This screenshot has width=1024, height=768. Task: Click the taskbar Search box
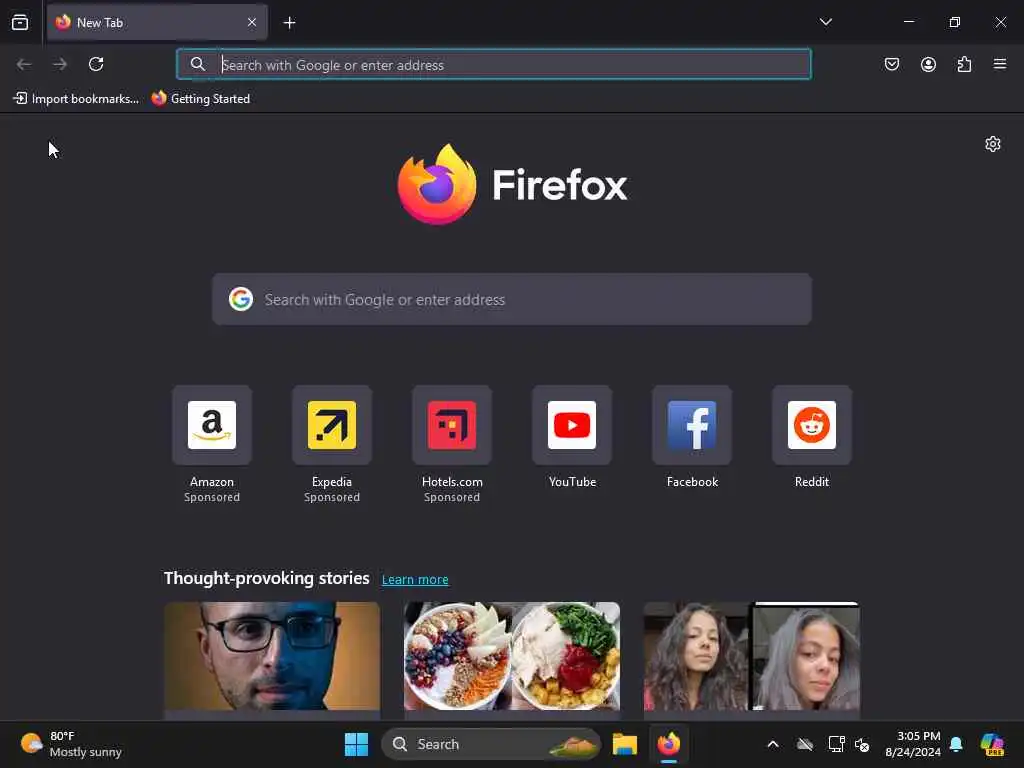pyautogui.click(x=490, y=744)
